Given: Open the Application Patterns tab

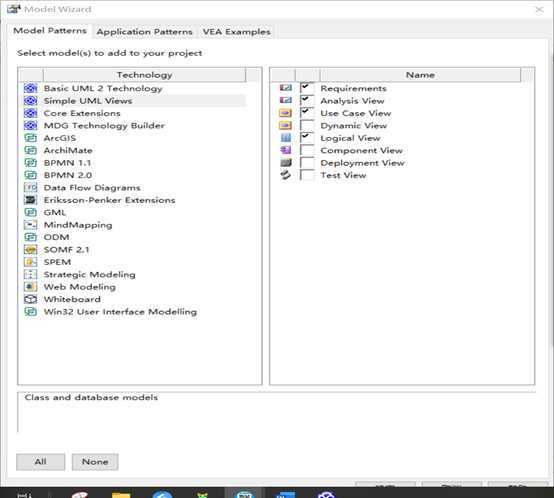Looking at the screenshot, I should coord(145,32).
